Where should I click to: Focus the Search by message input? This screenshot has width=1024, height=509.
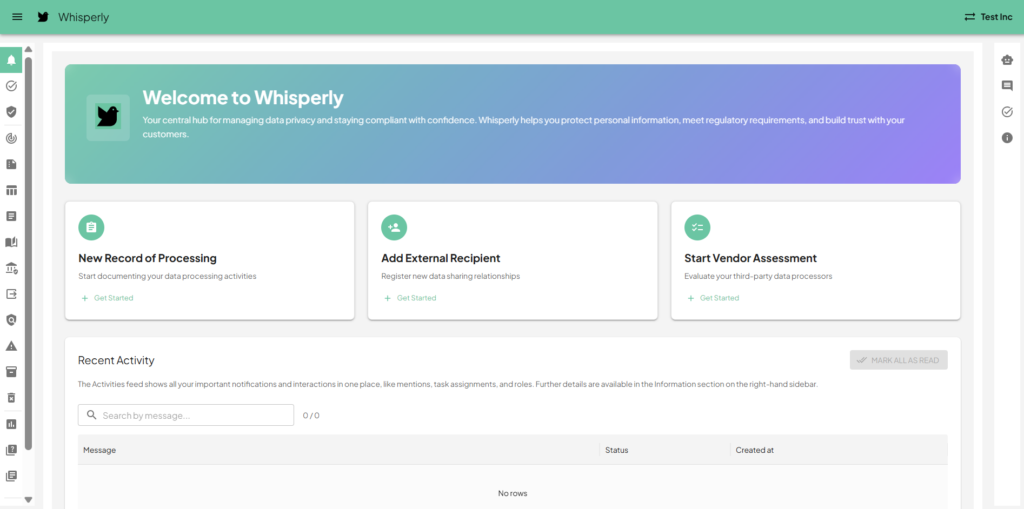coord(186,415)
